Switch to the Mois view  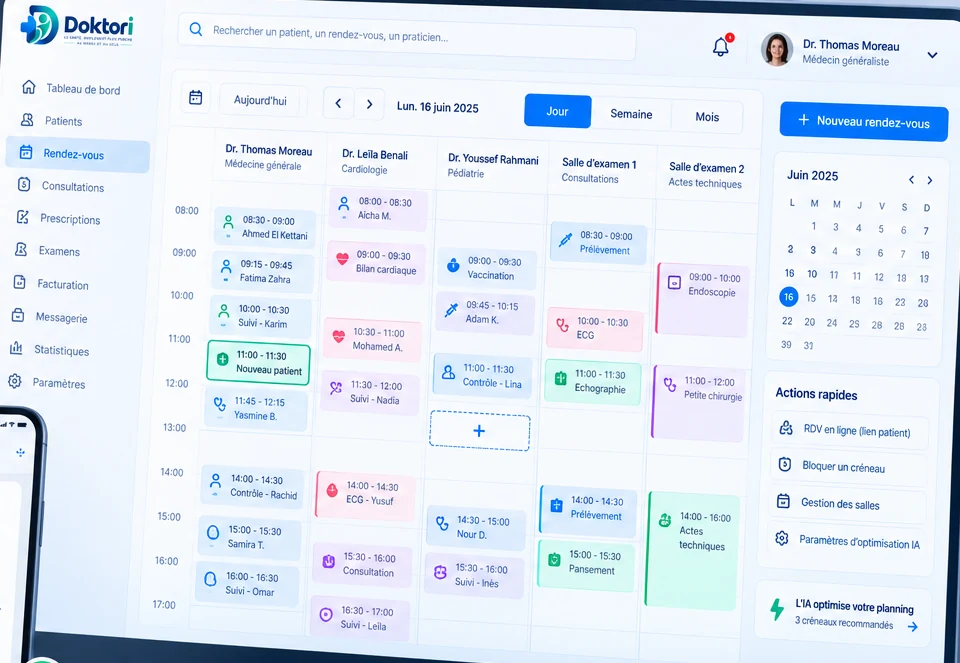[707, 117]
